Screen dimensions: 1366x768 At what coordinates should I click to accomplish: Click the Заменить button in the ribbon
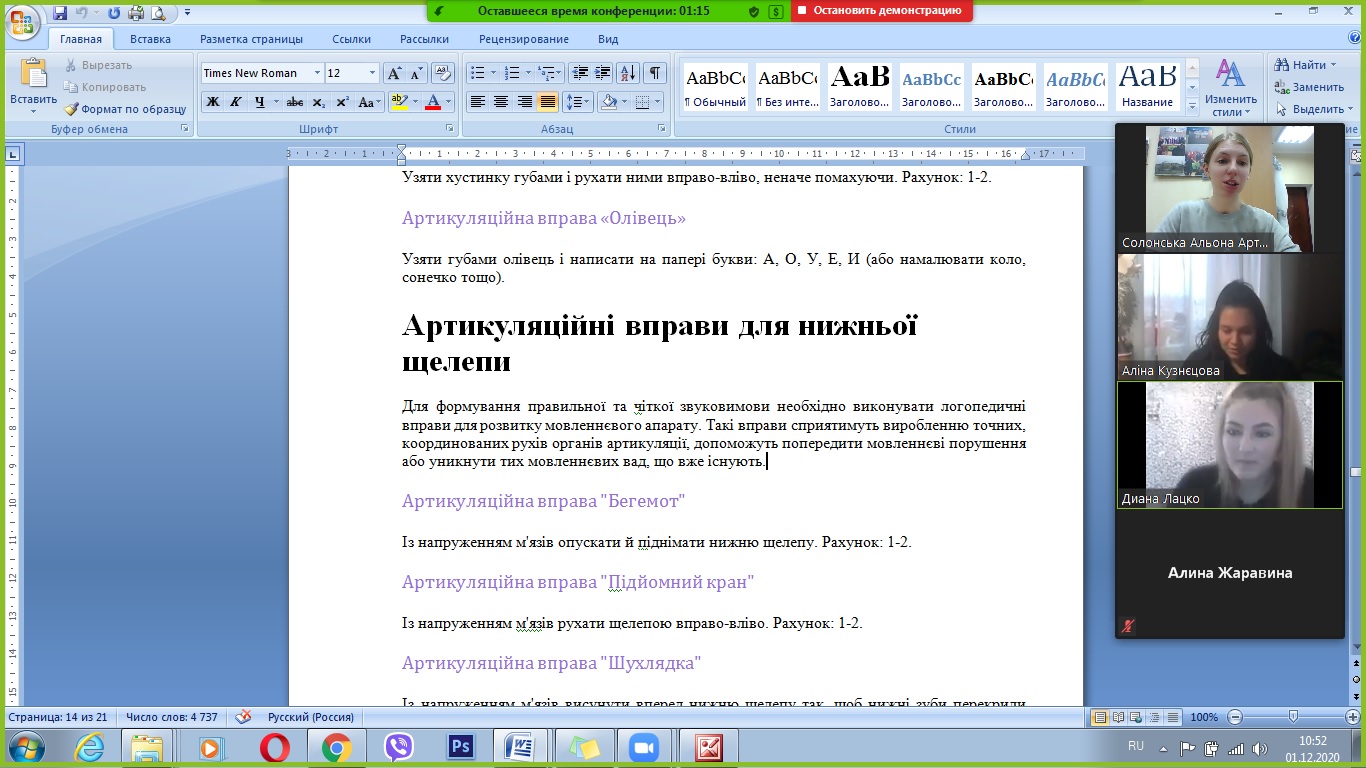pyautogui.click(x=1309, y=87)
